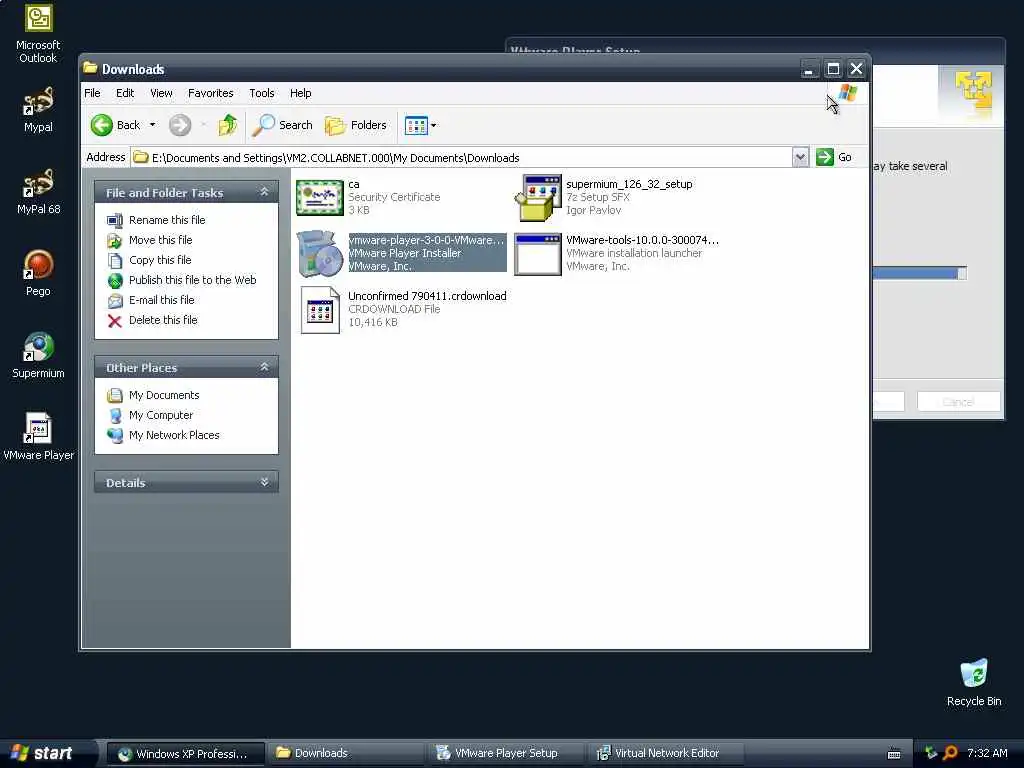
Task: Open the Favorites menu
Action: 210,93
